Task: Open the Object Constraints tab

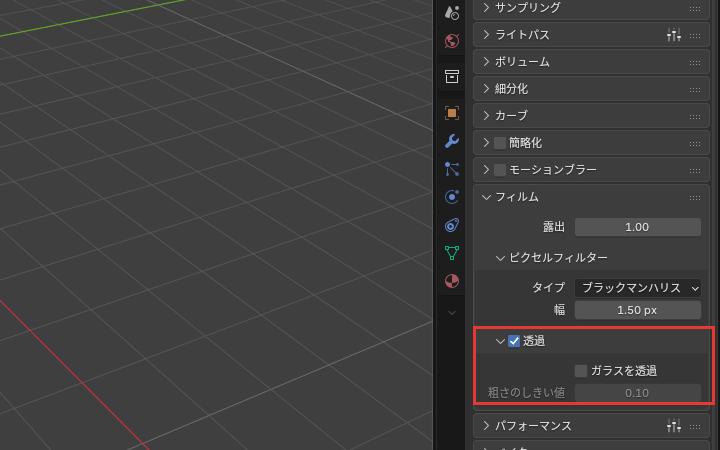Action: click(452, 225)
